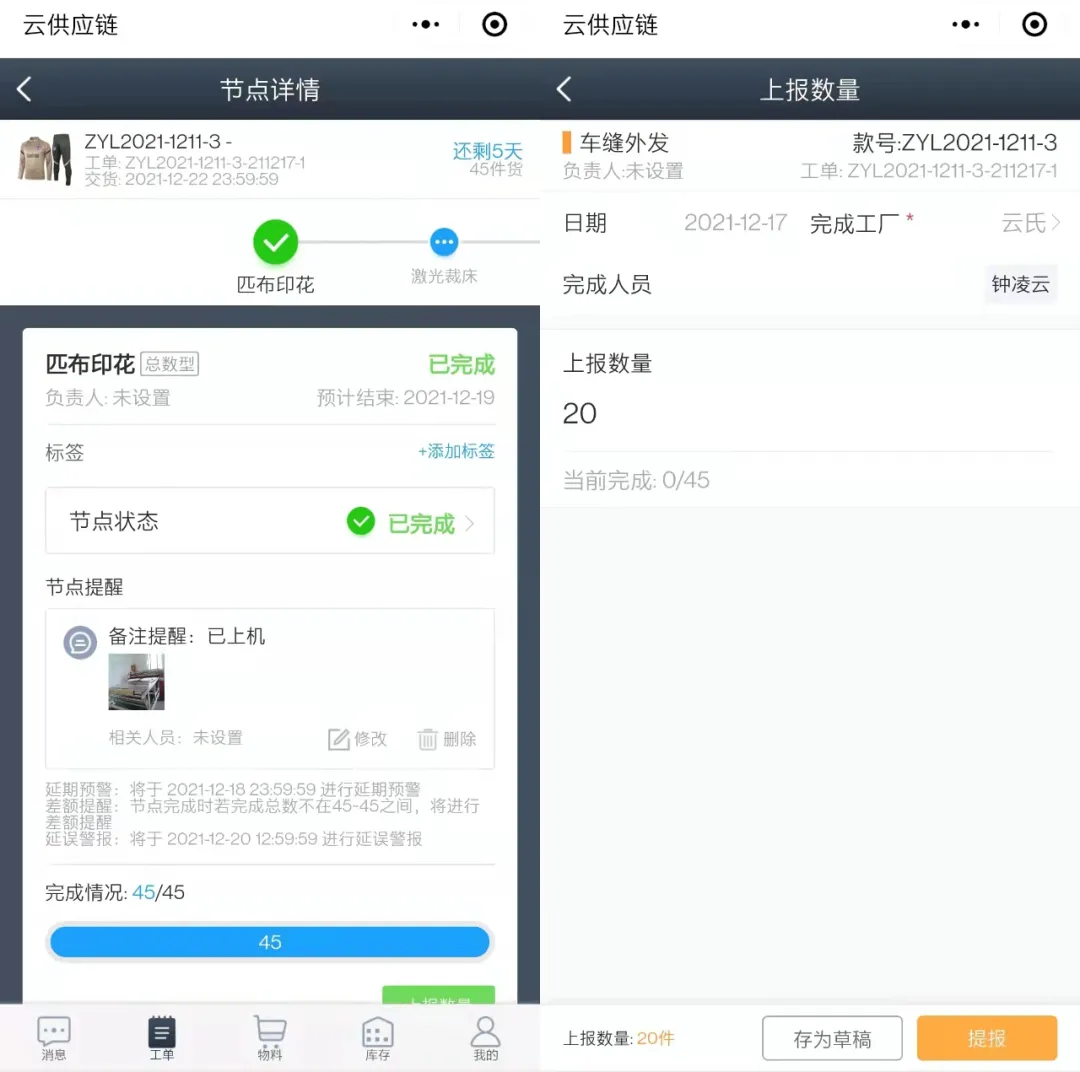Open the 完成人员 picker showing 钟凌云
The height and width of the screenshot is (1072, 1080).
1020,284
